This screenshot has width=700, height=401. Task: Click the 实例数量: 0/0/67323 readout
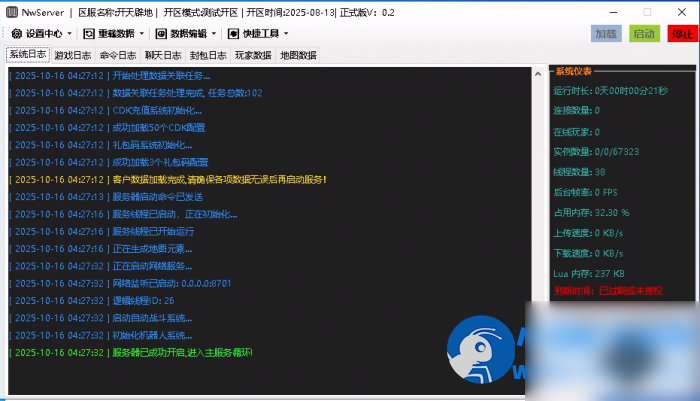point(596,152)
